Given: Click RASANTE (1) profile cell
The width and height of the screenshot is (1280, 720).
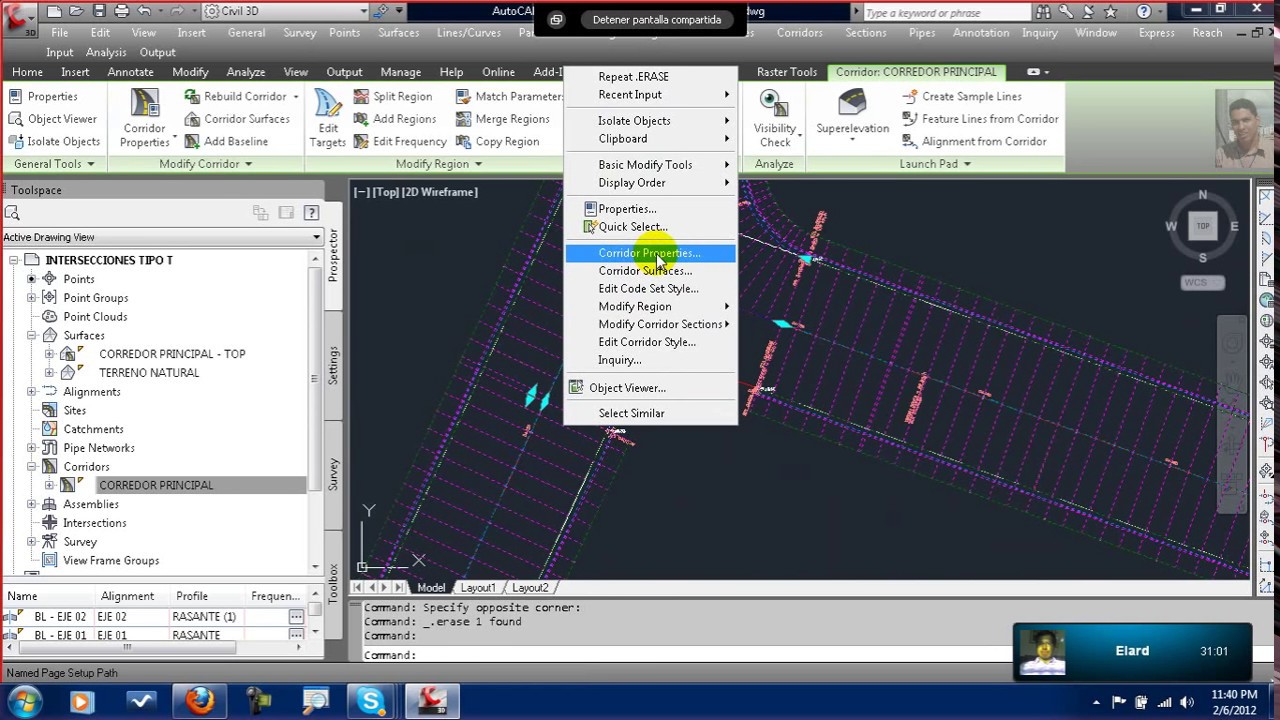Looking at the screenshot, I should 204,617.
